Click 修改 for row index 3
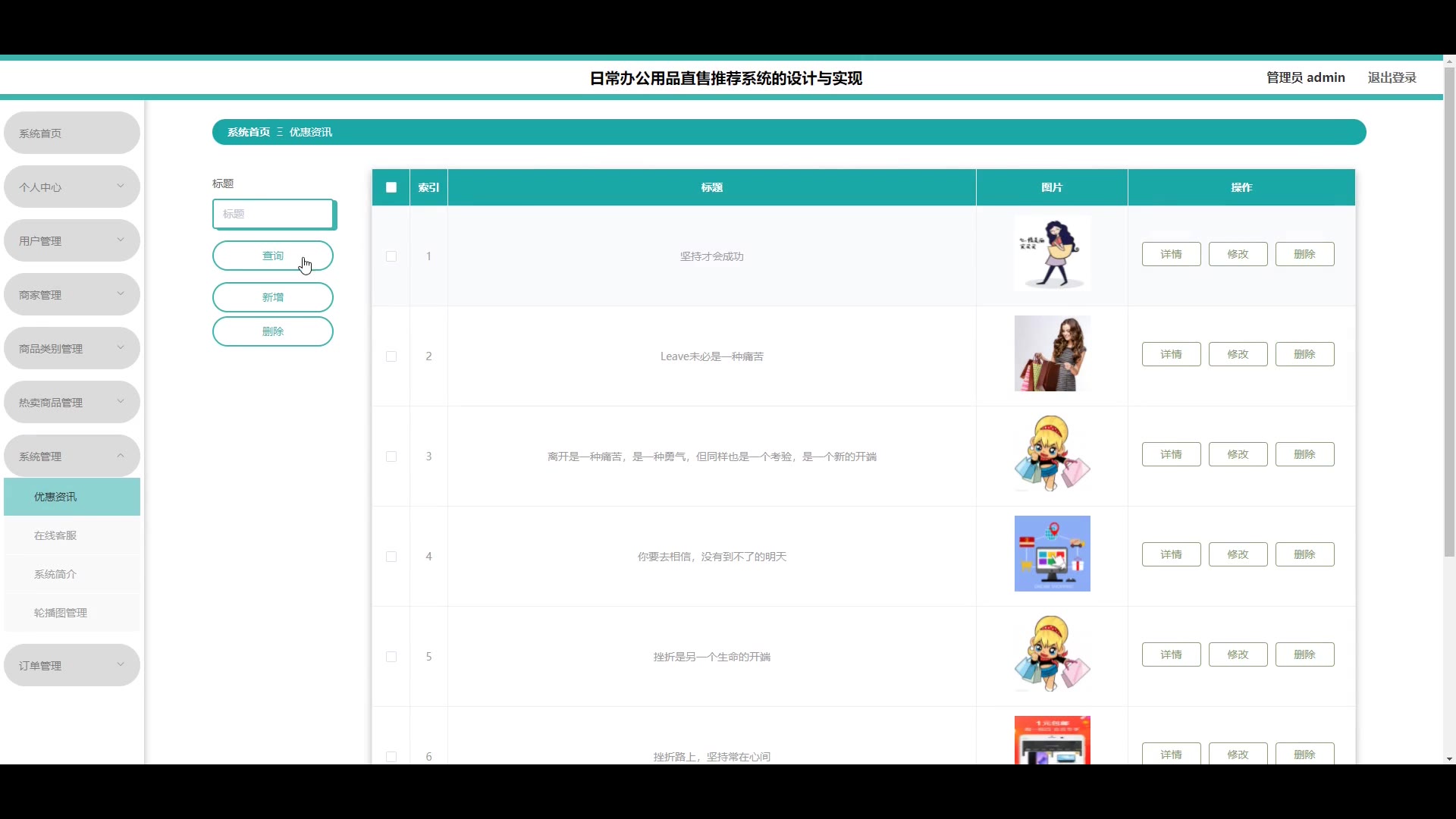Screen dimensions: 1456x819 coord(1238,454)
